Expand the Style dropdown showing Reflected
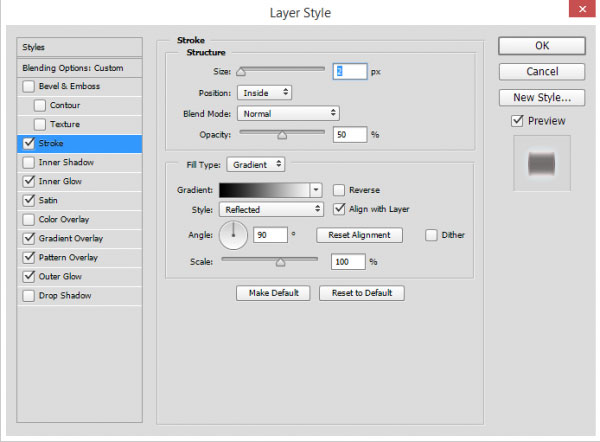This screenshot has height=442, width=600. [x=272, y=209]
